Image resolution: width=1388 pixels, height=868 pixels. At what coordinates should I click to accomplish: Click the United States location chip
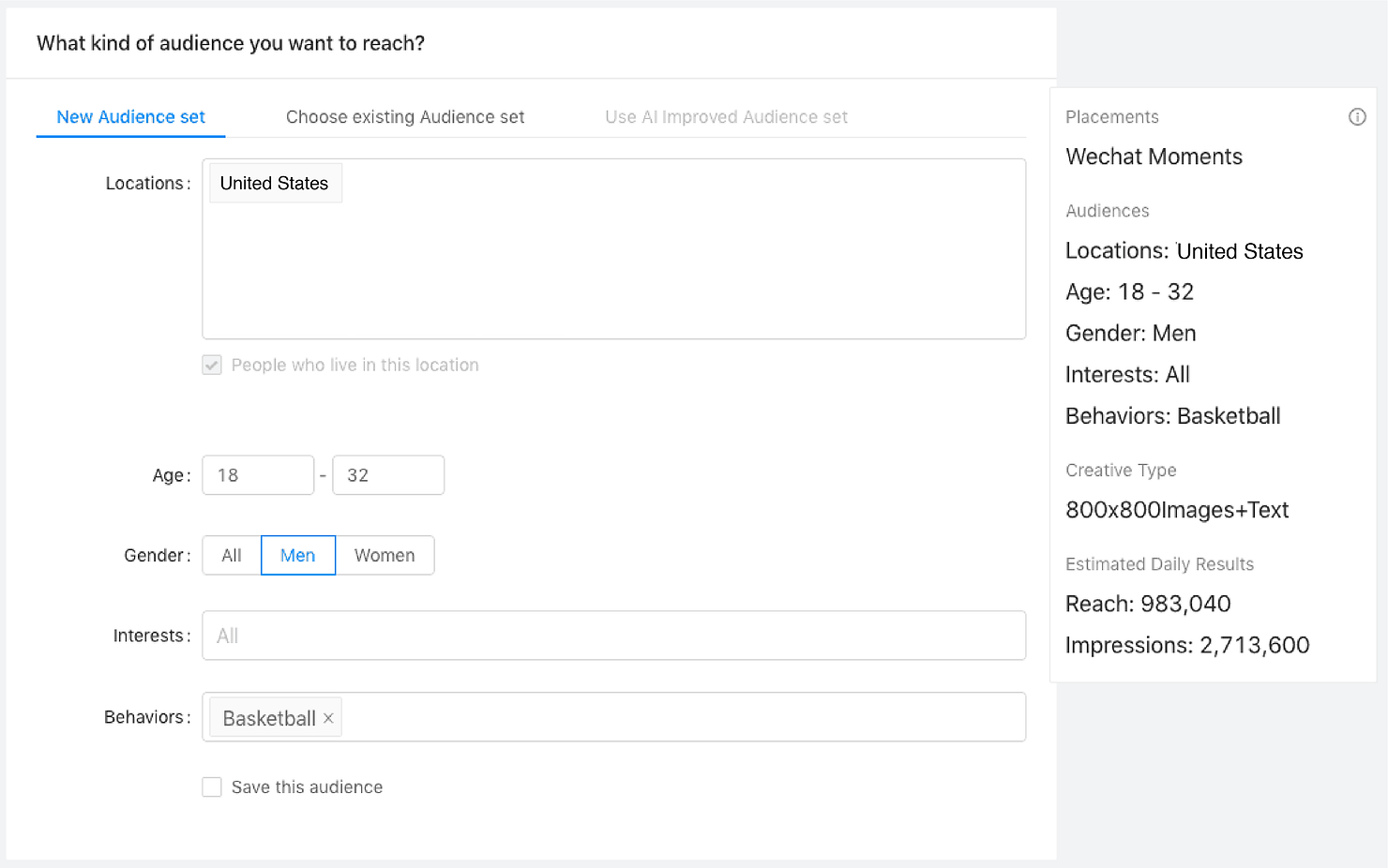(274, 183)
